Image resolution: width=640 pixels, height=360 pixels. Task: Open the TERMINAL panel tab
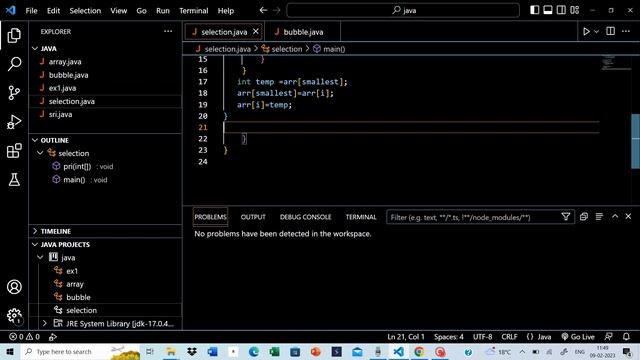(x=361, y=217)
